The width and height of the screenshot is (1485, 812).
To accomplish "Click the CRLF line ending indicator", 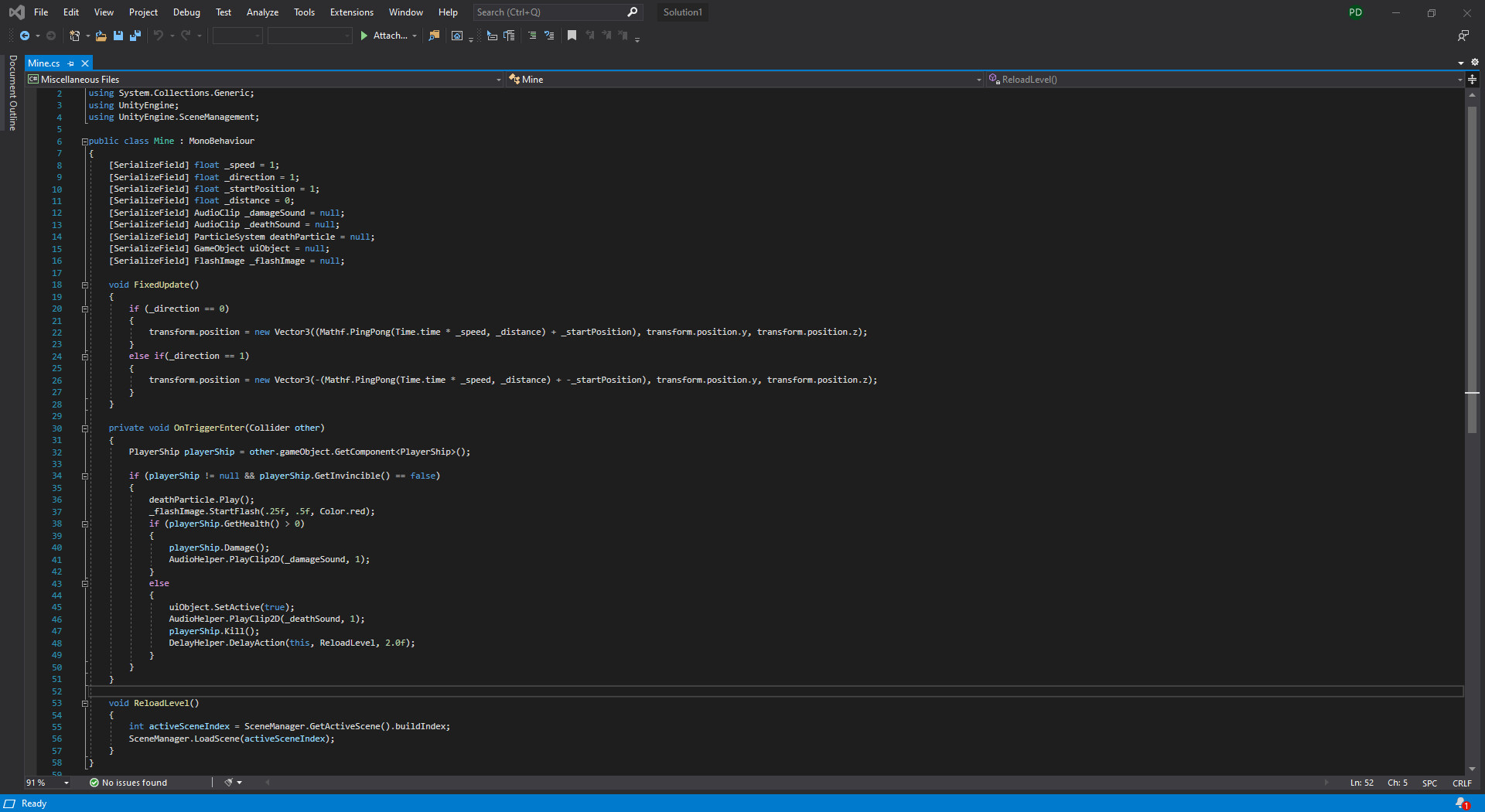I will coord(1462,783).
